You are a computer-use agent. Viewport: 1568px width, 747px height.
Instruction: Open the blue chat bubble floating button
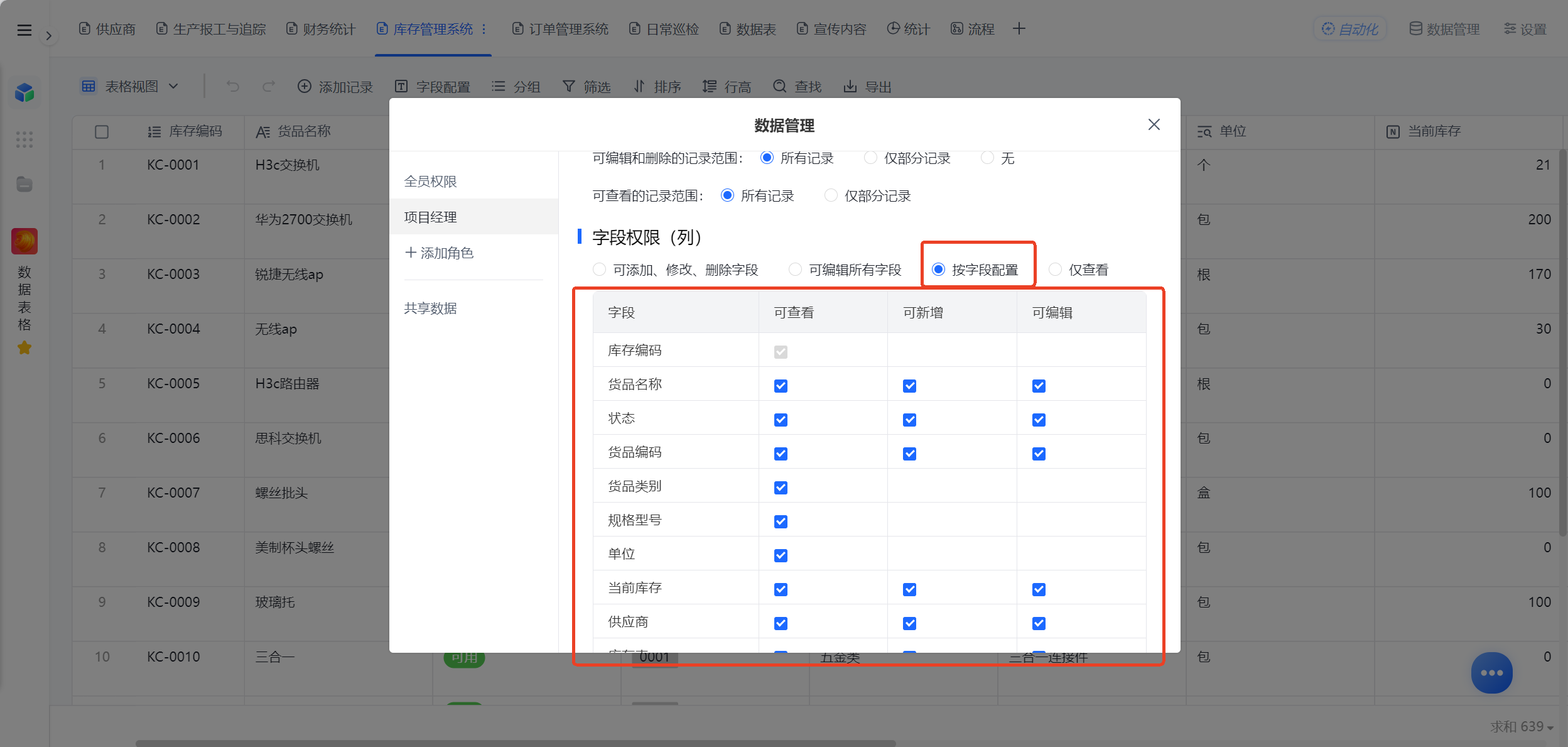click(x=1491, y=673)
